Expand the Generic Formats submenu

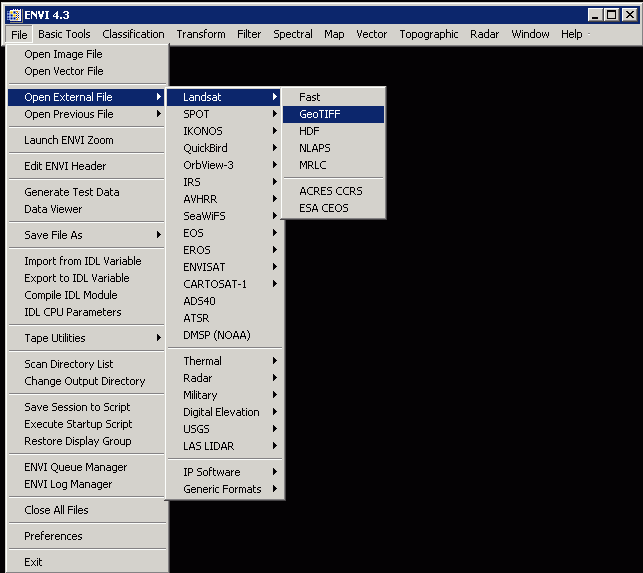(224, 490)
